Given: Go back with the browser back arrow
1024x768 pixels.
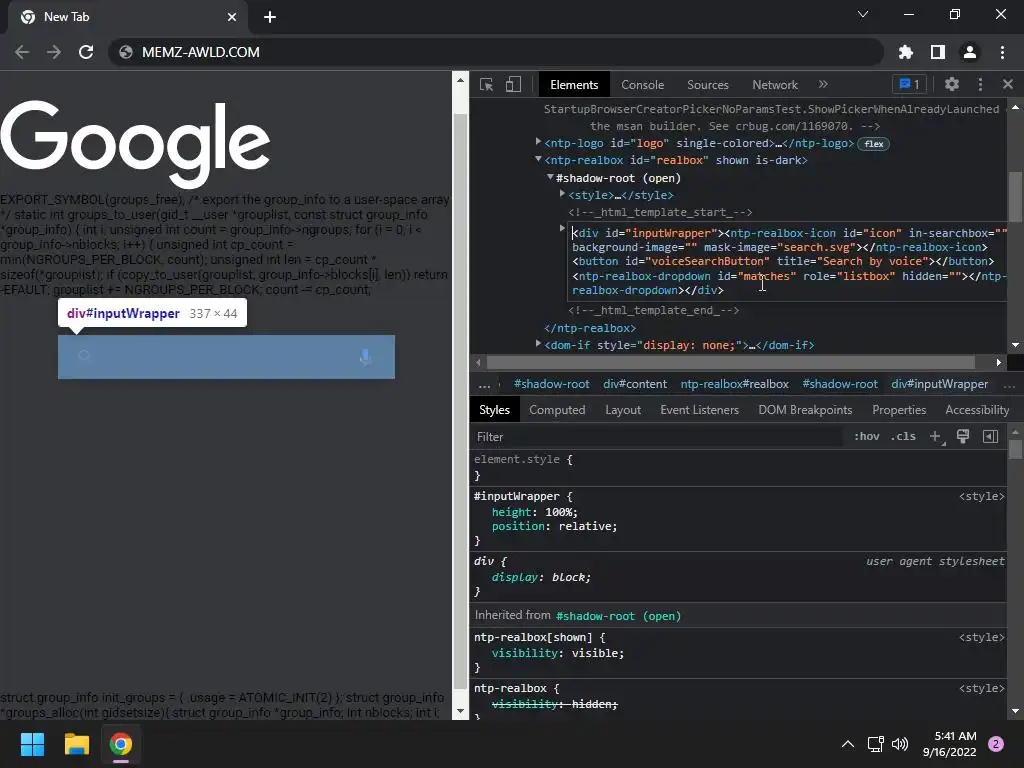Looking at the screenshot, I should (x=22, y=52).
